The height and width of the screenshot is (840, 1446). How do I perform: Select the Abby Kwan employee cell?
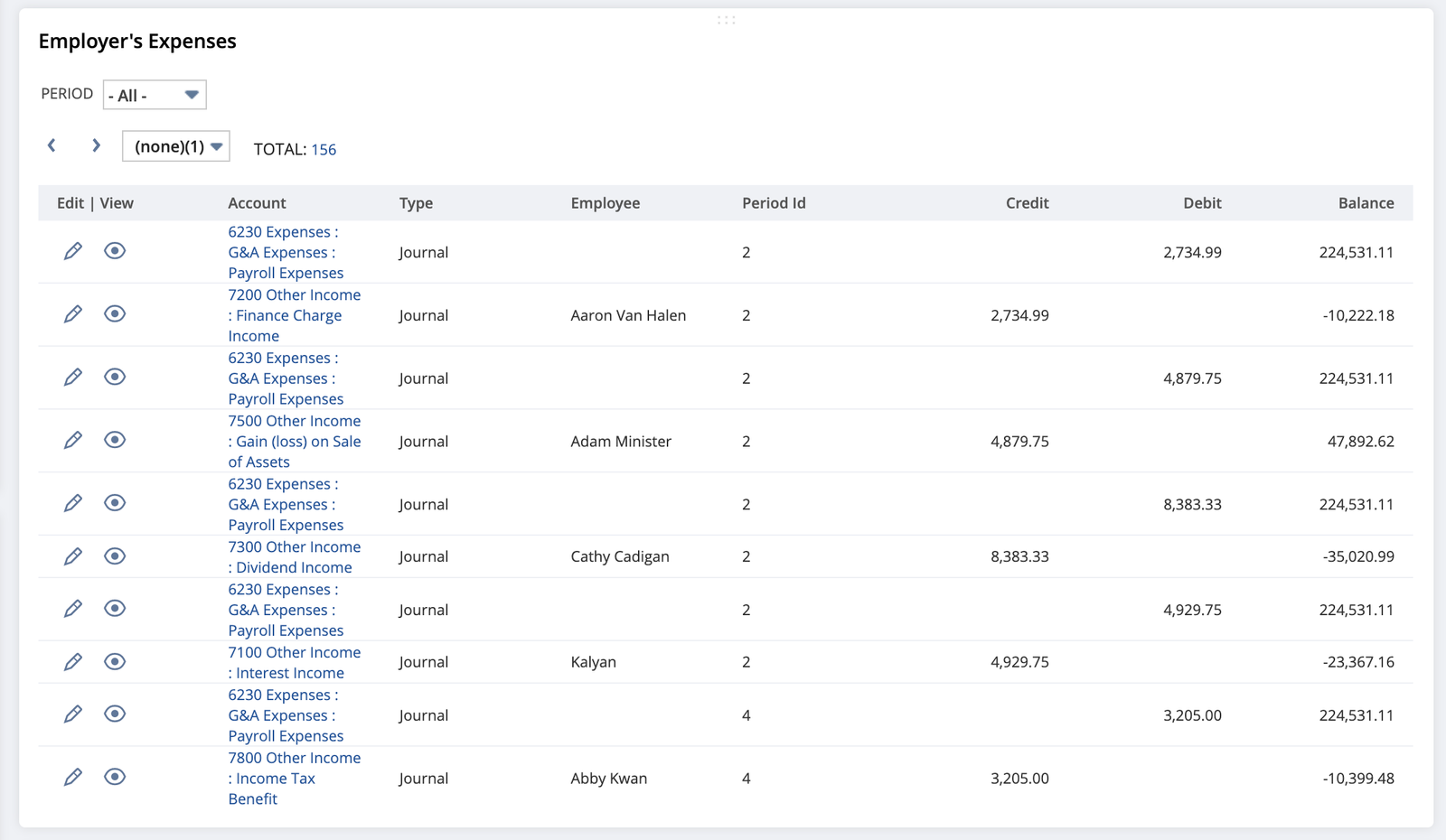click(x=609, y=778)
